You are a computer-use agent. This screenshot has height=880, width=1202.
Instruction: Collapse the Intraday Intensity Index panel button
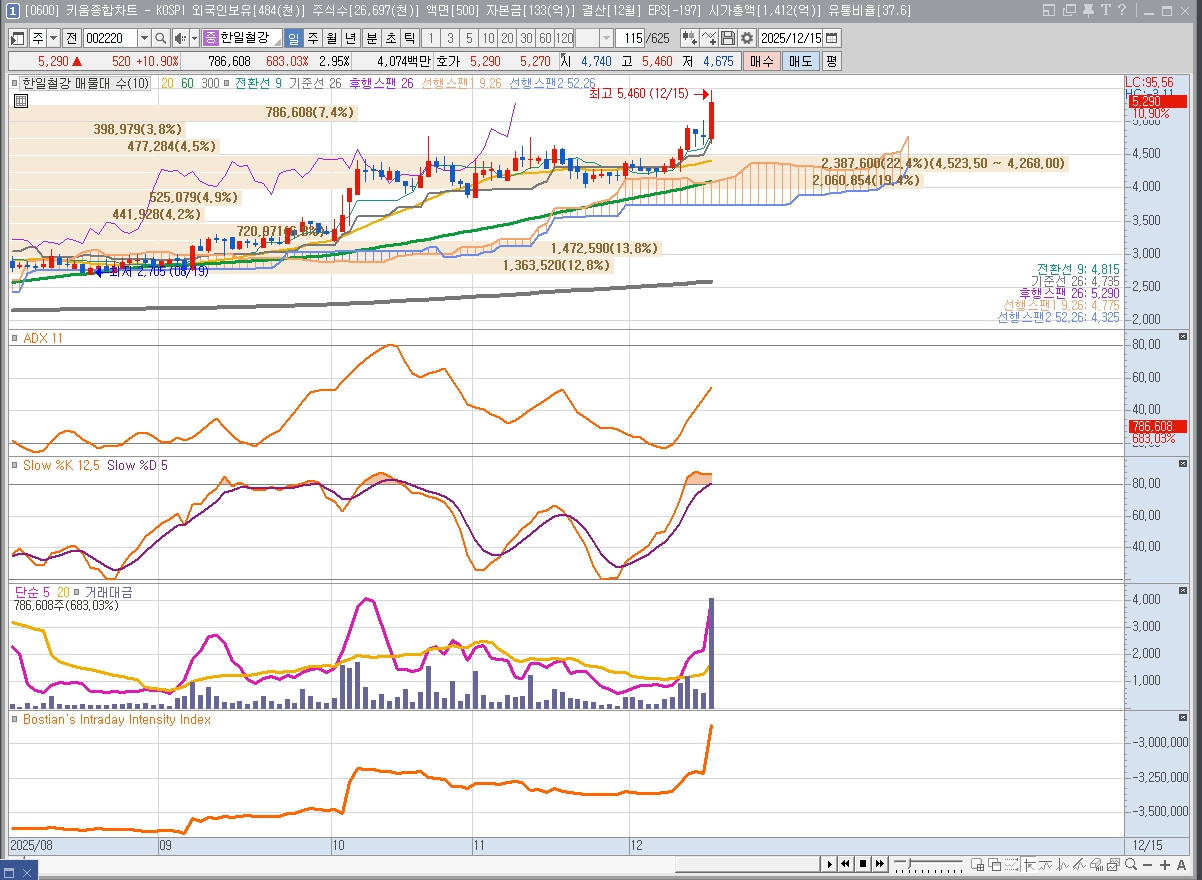(x=1183, y=718)
